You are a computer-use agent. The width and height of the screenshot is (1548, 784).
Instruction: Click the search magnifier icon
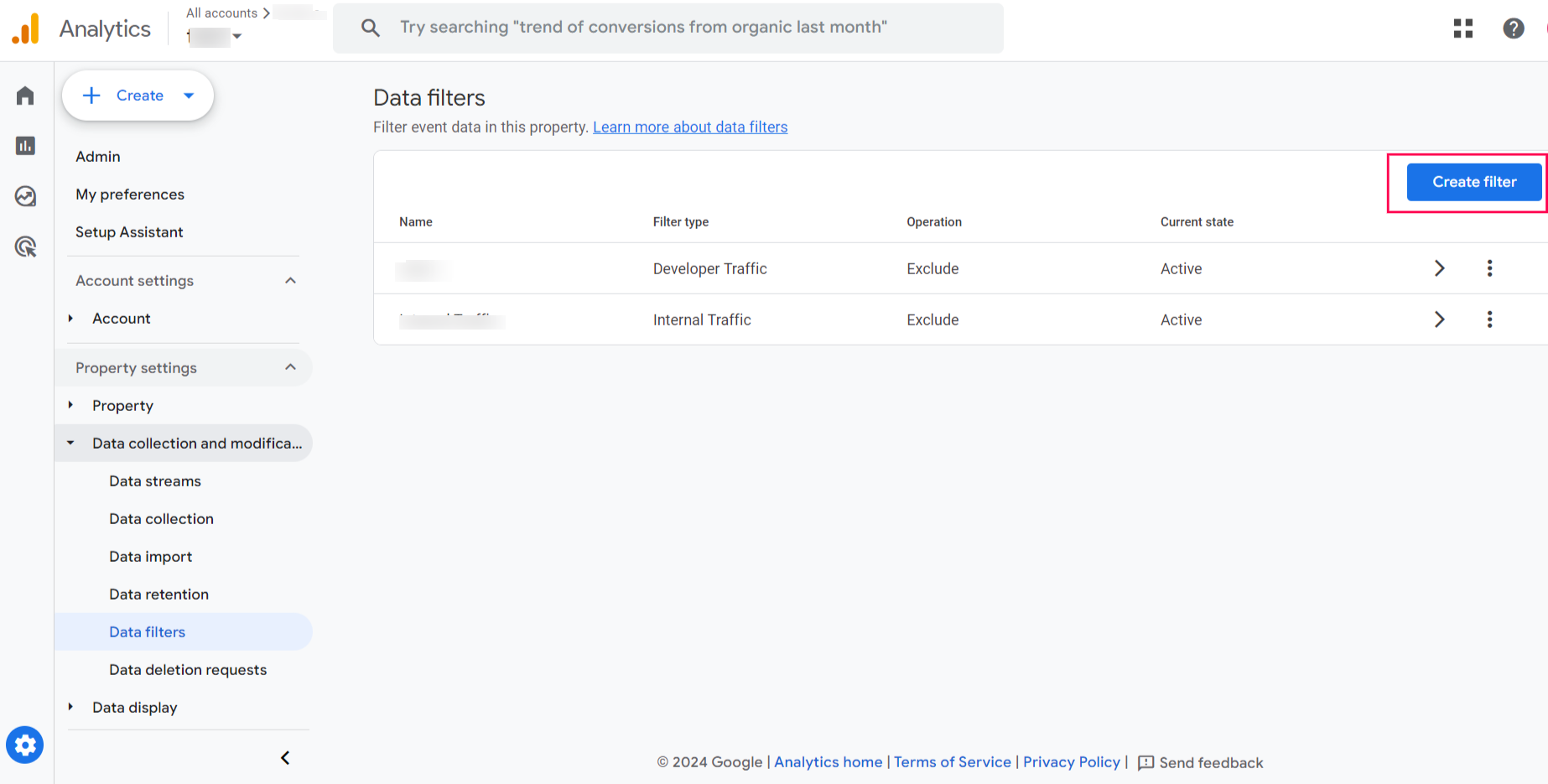pyautogui.click(x=371, y=28)
